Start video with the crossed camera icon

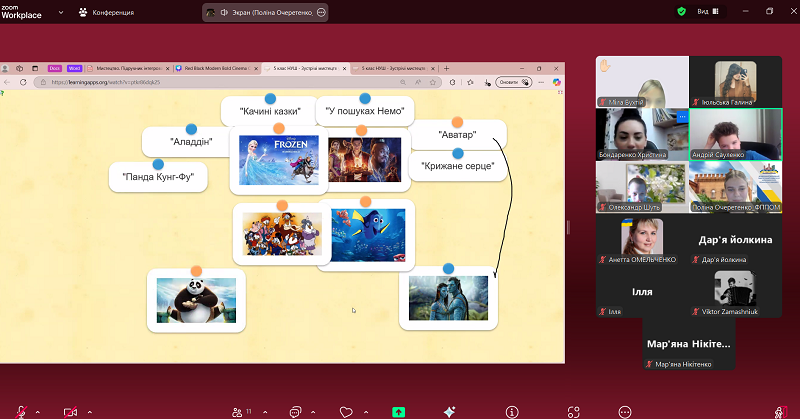tap(70, 412)
